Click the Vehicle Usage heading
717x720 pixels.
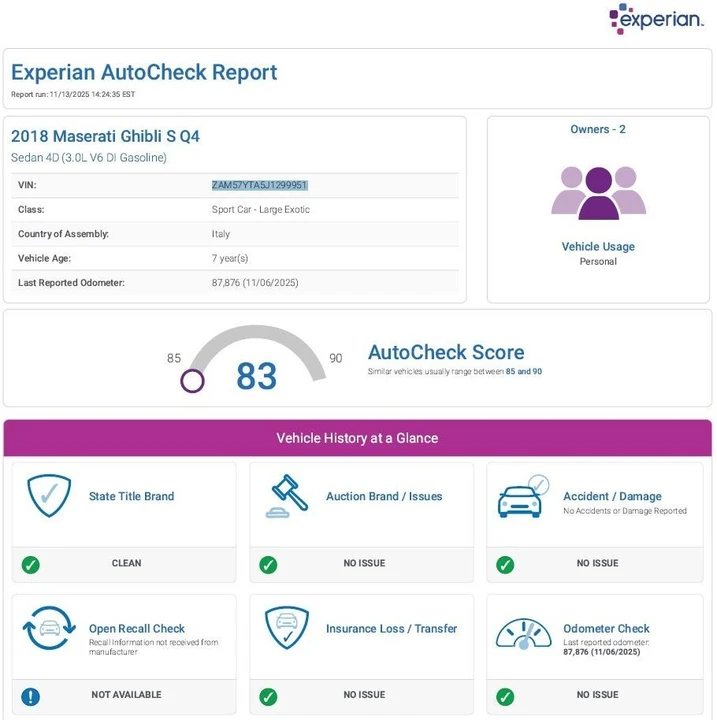[598, 247]
